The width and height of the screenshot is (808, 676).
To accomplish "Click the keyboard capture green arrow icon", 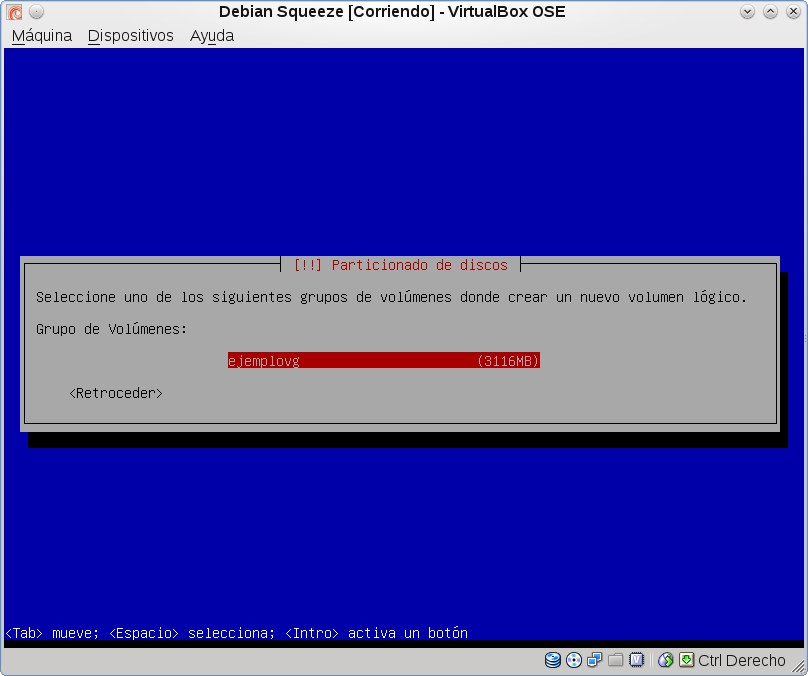I will point(686,660).
